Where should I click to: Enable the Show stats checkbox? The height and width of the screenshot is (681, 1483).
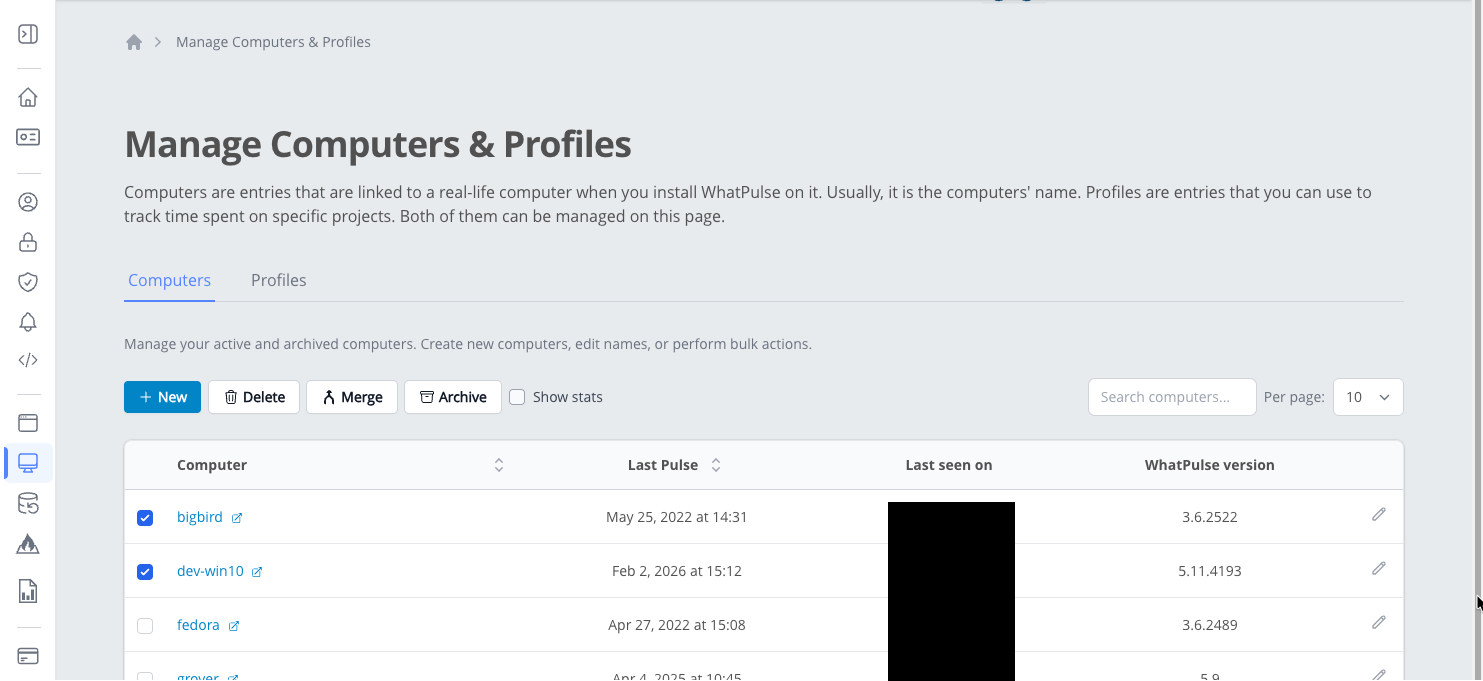[x=517, y=397]
